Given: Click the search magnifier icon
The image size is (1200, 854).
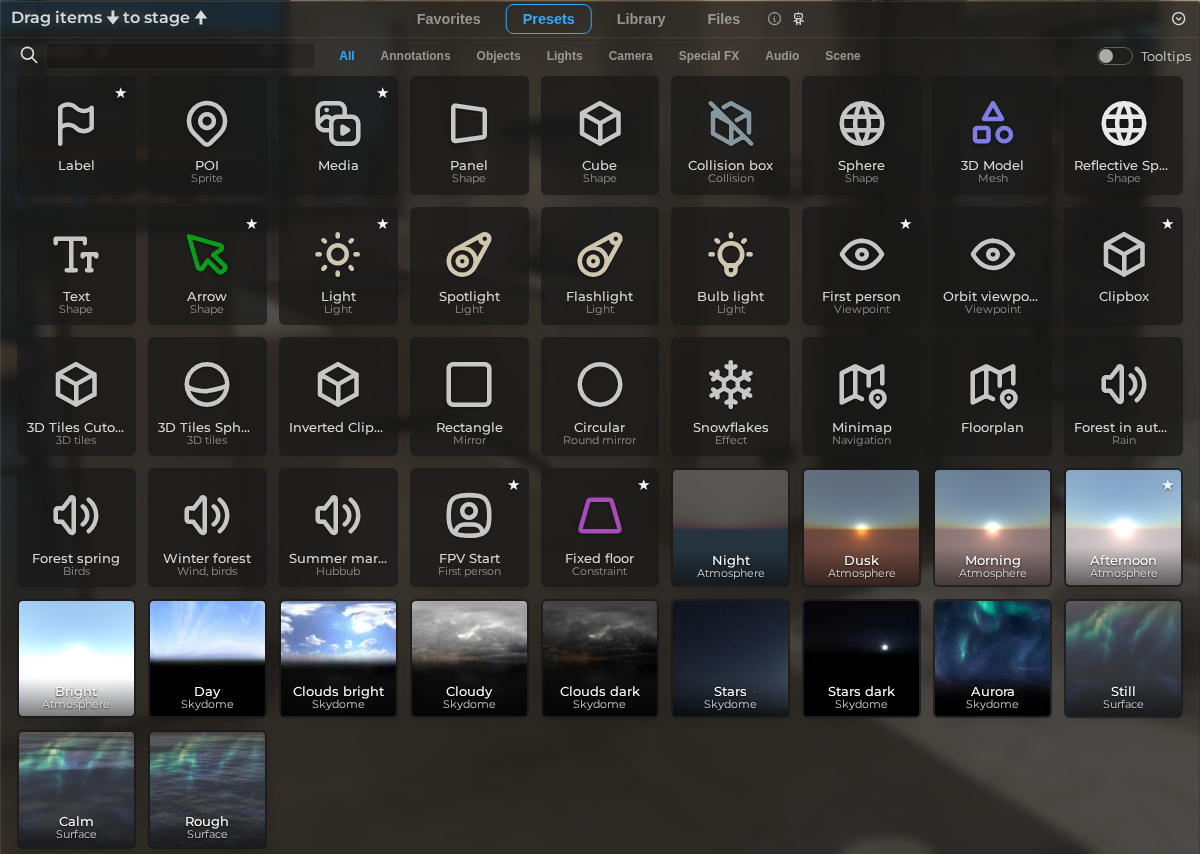Looking at the screenshot, I should click(29, 55).
